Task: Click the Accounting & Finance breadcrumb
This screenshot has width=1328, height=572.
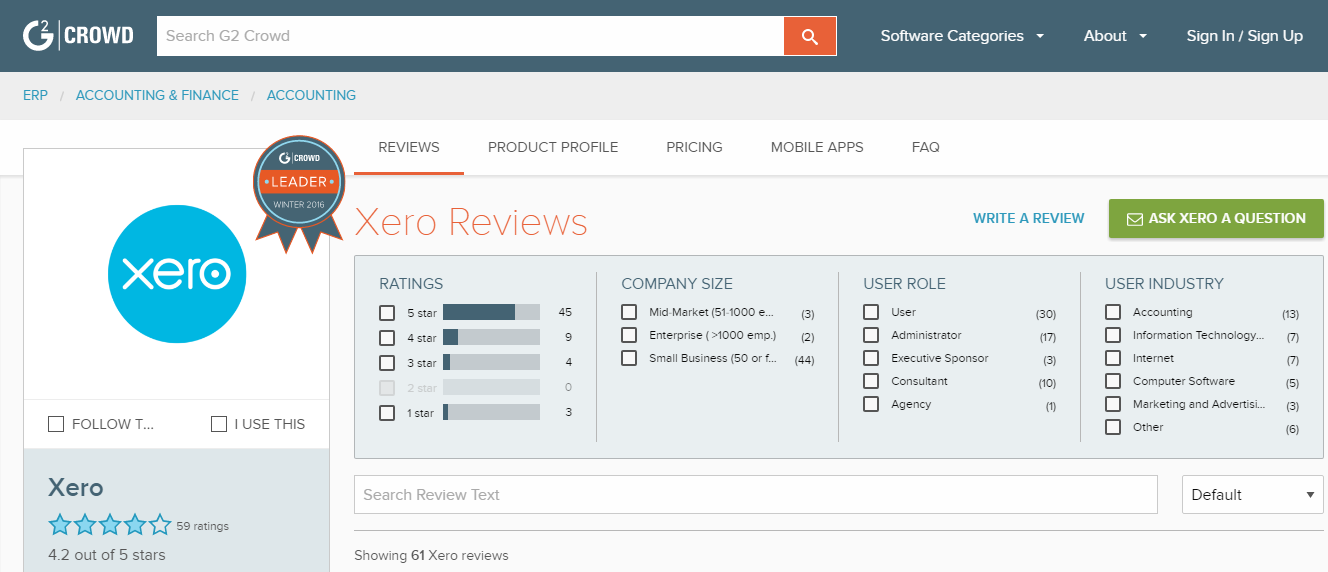Action: [x=157, y=95]
